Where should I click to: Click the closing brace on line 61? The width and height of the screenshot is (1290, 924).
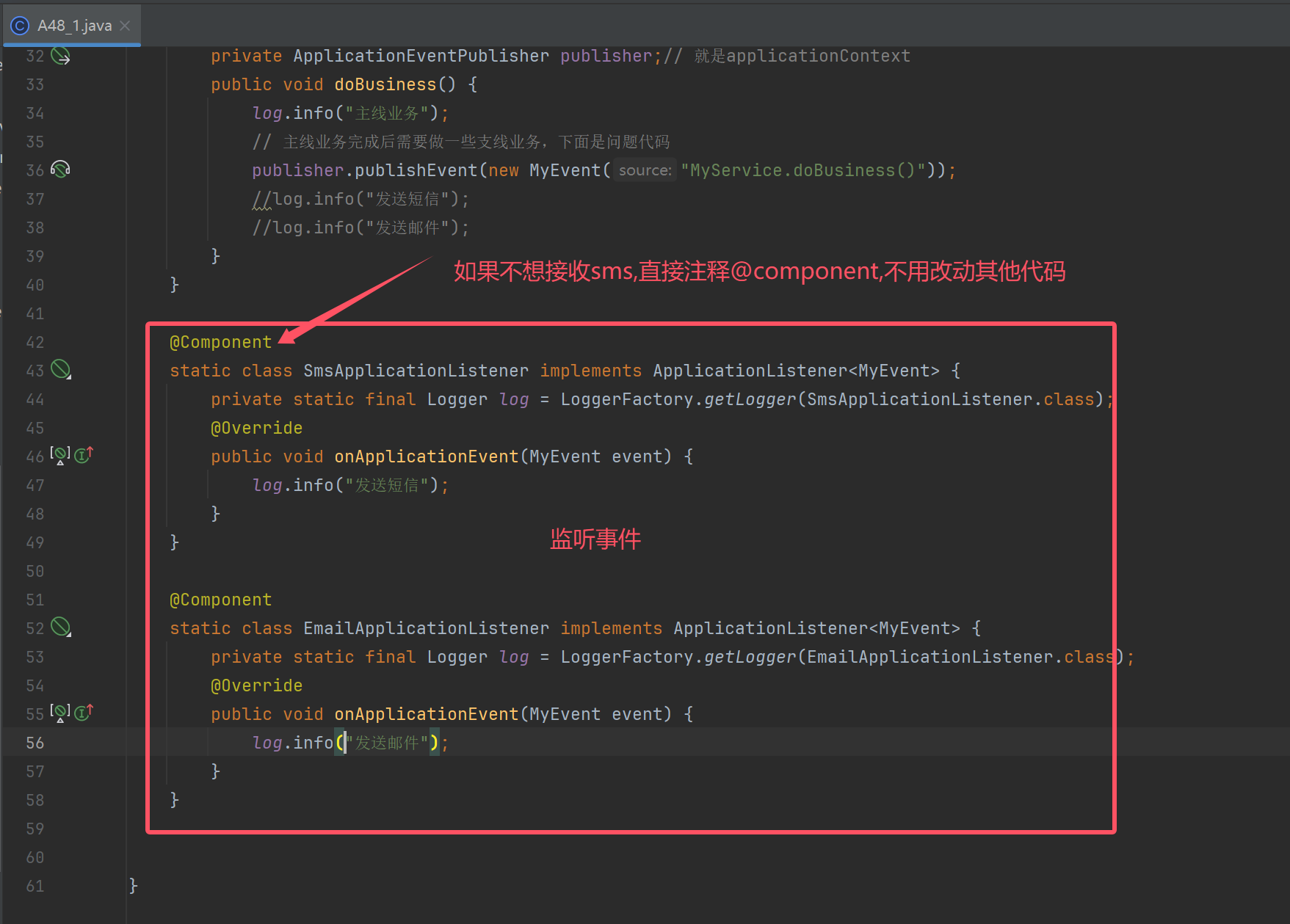click(x=133, y=886)
